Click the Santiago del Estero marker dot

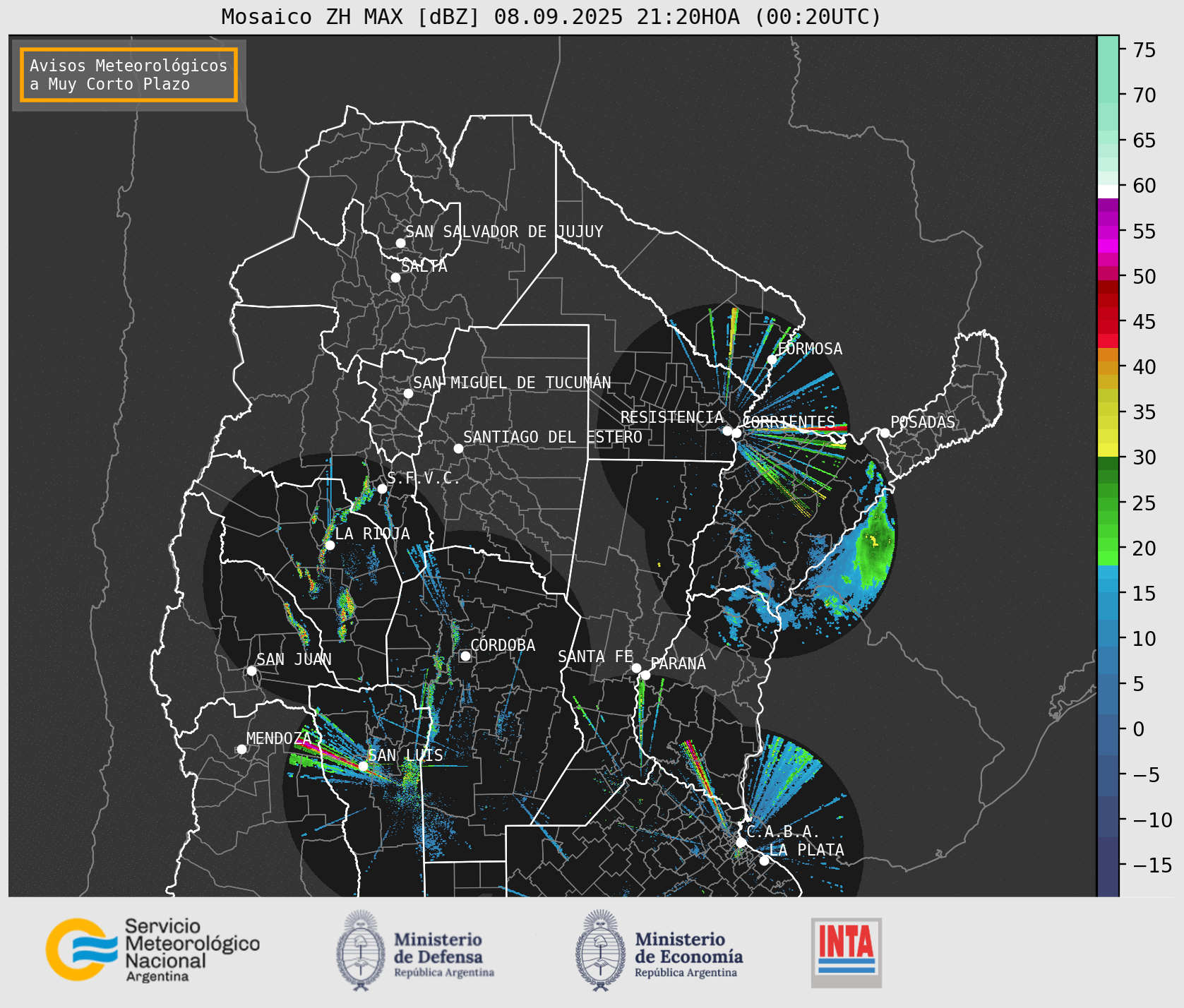[x=458, y=448]
